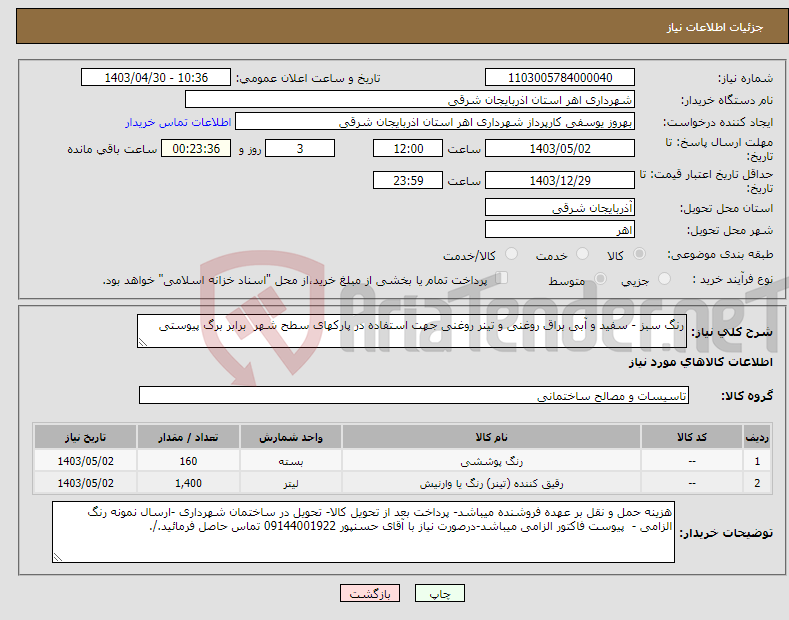
Task: Click the buyer notes textarea resize handle
Action: [x=58, y=557]
